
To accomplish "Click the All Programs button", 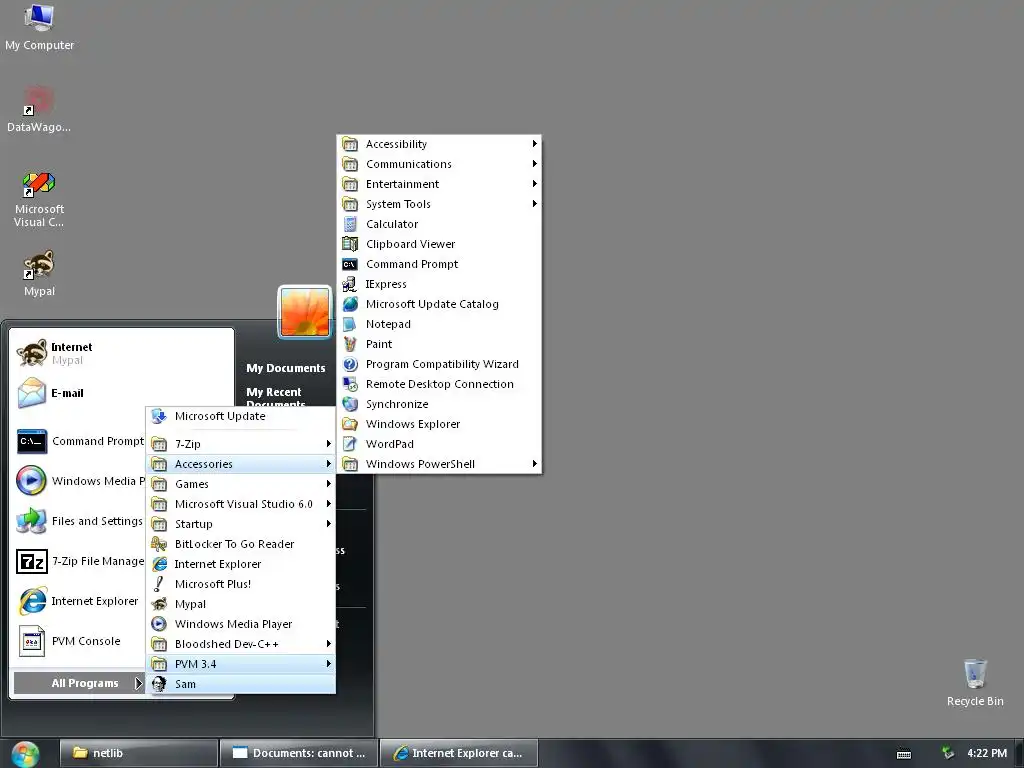I will click(x=79, y=684).
